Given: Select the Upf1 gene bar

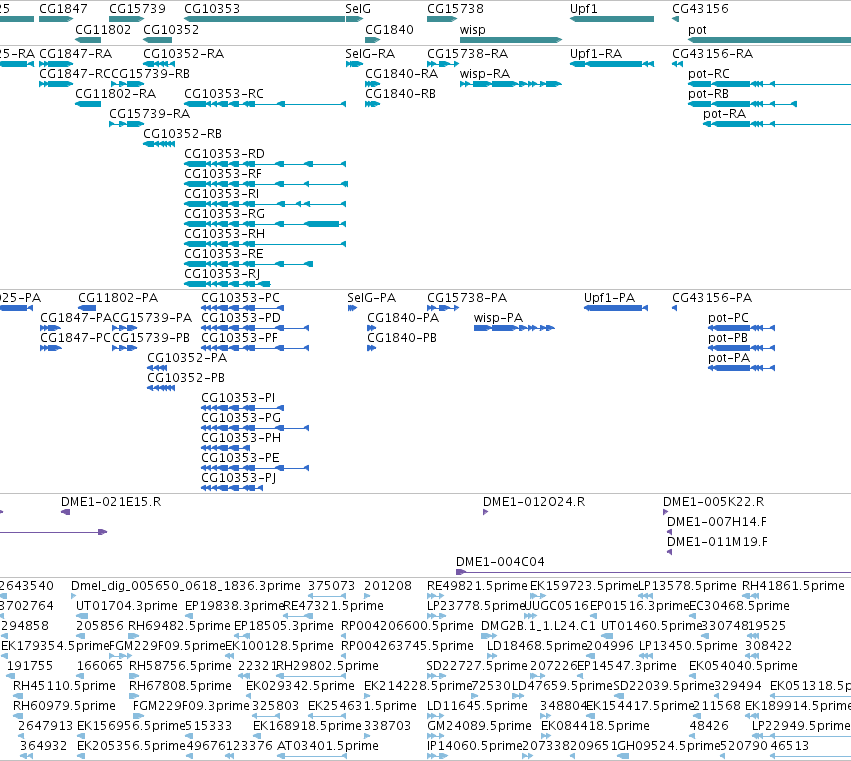Looking at the screenshot, I should [x=612, y=19].
